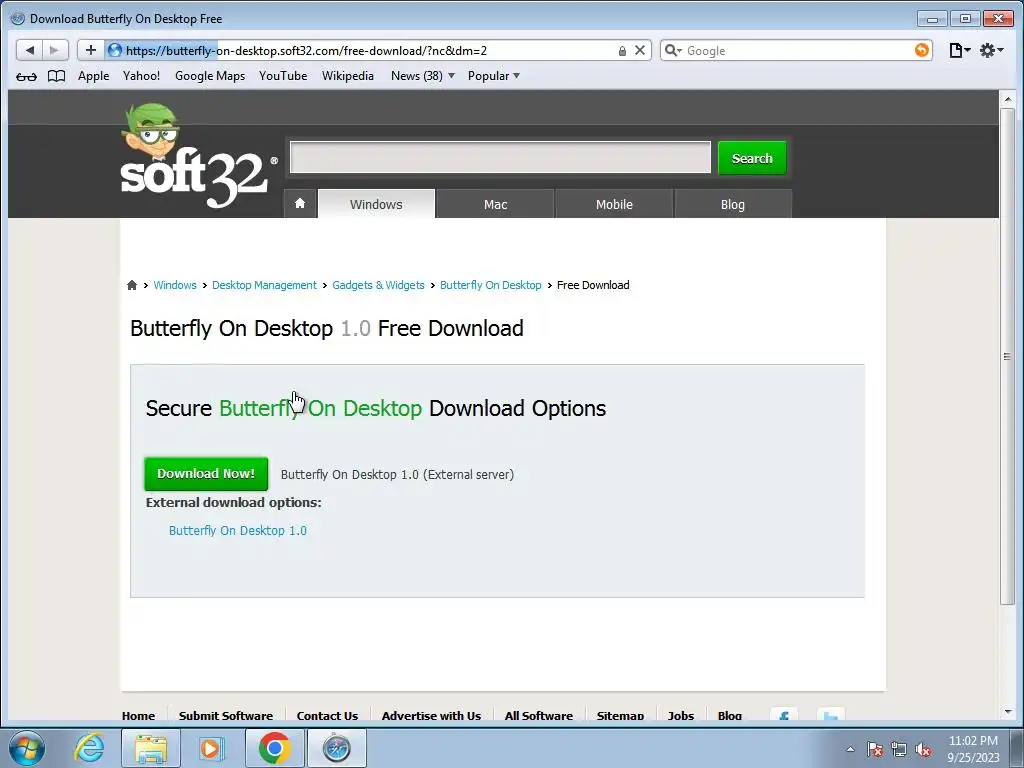This screenshot has height=768, width=1024.
Task: Click the green Butterfly On Desktop heading text
Action: 320,408
